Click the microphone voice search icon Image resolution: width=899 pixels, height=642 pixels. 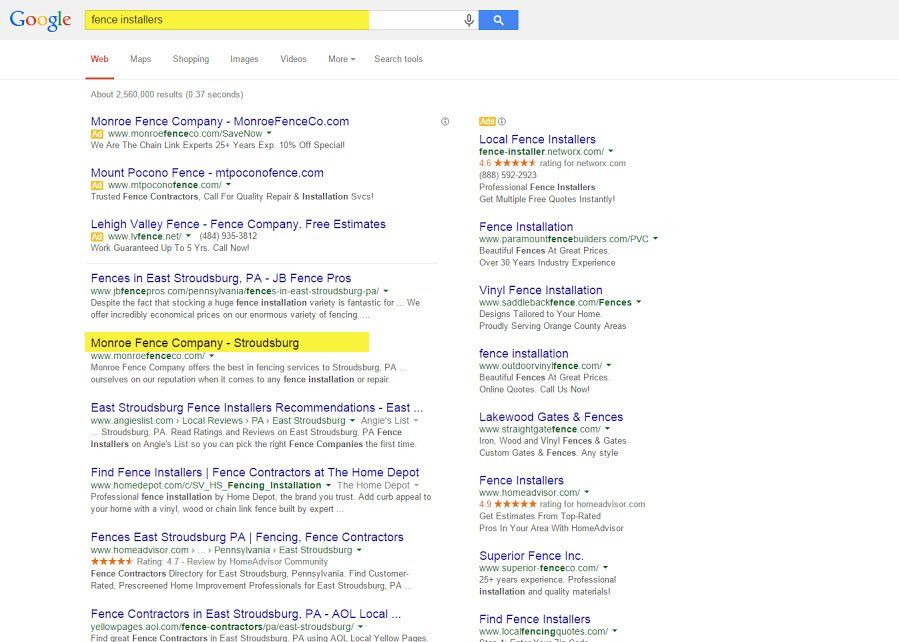(x=469, y=20)
